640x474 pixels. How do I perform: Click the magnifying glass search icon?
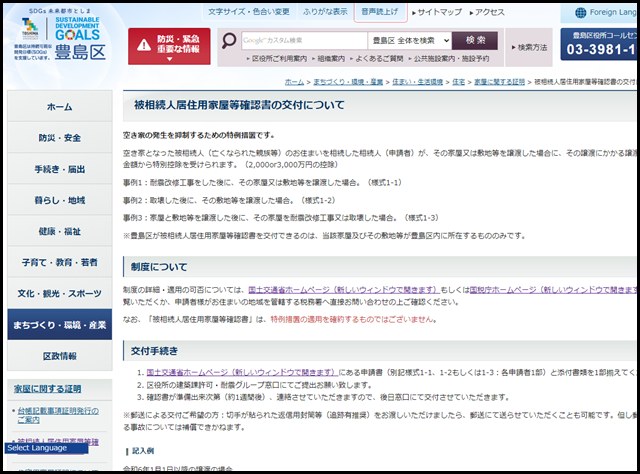coord(229,40)
